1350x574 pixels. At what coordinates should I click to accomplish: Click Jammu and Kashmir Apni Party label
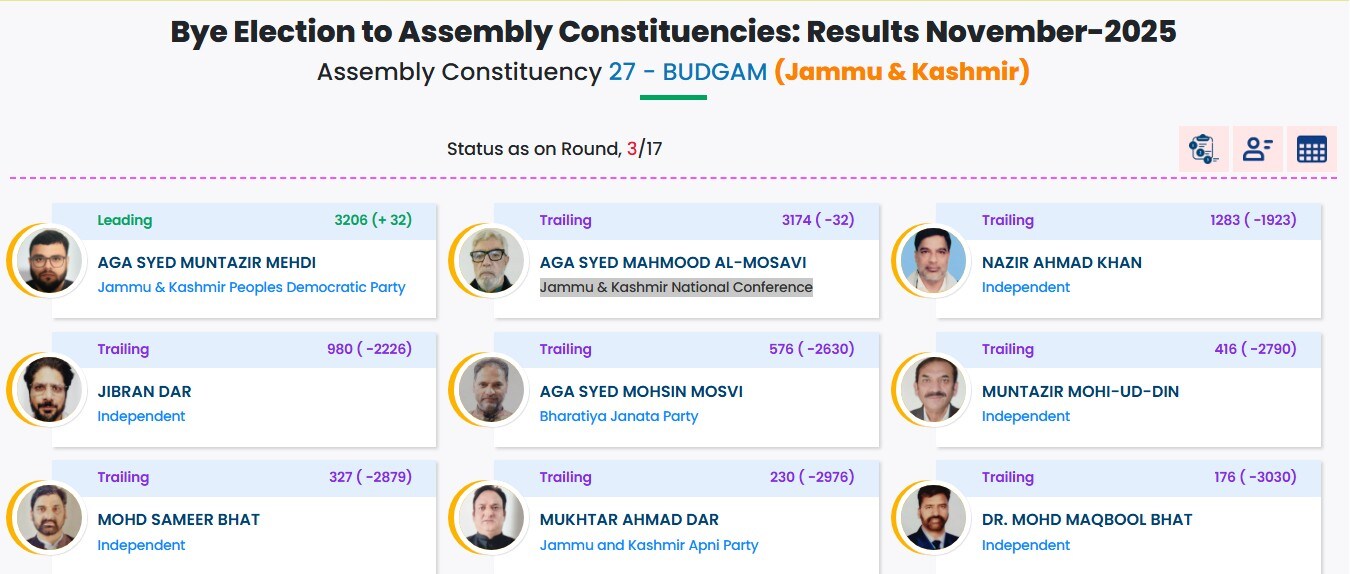pos(648,545)
